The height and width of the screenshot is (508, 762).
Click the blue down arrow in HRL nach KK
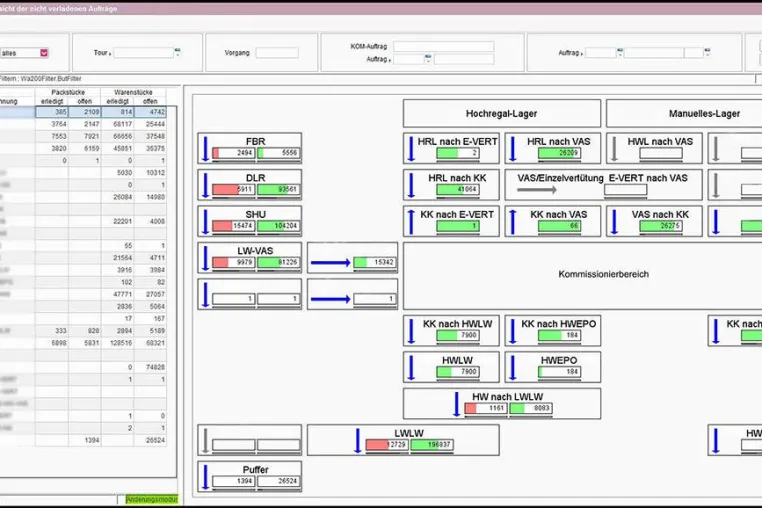[411, 185]
